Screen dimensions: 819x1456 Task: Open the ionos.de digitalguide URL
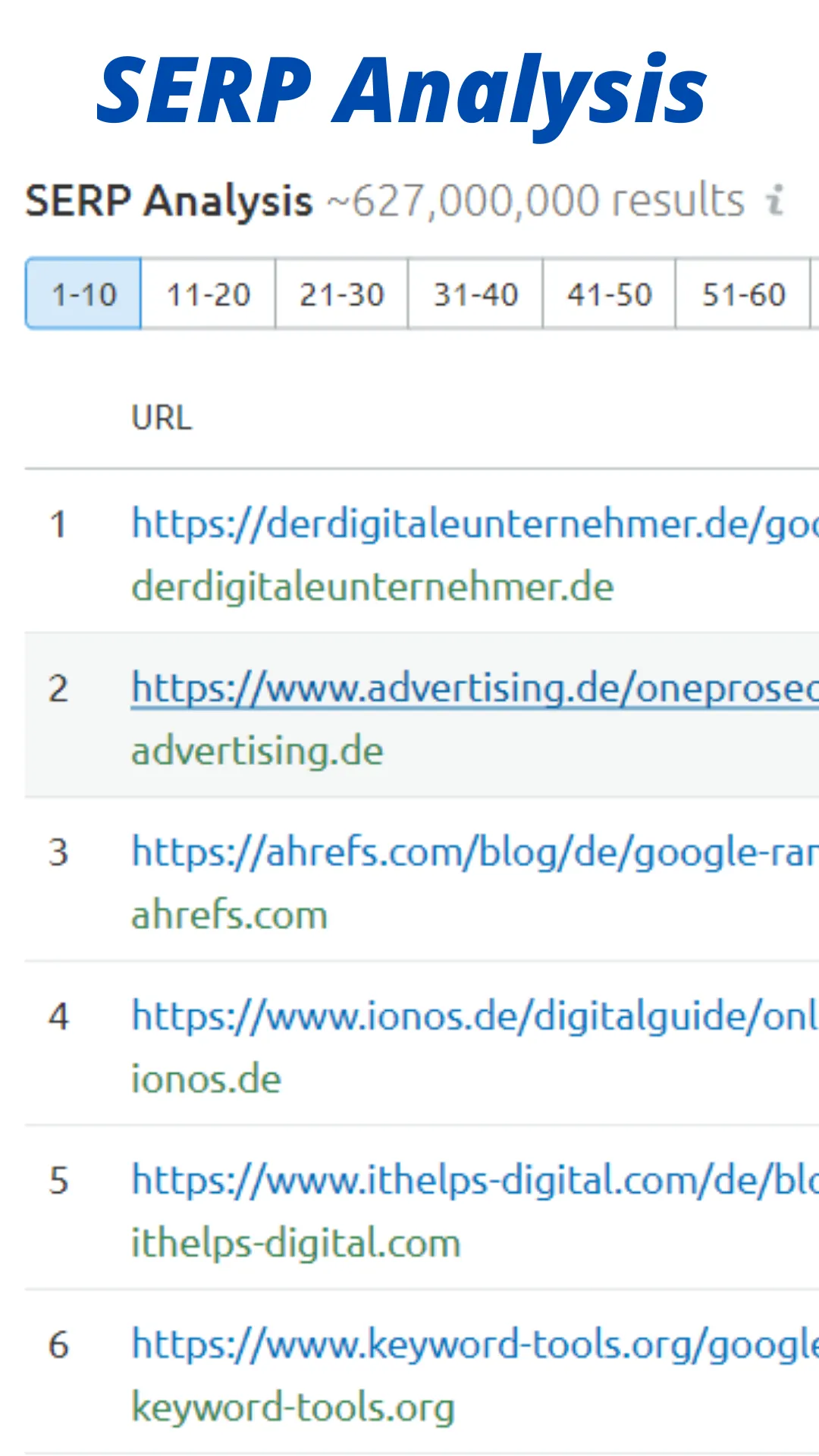[x=475, y=1016]
